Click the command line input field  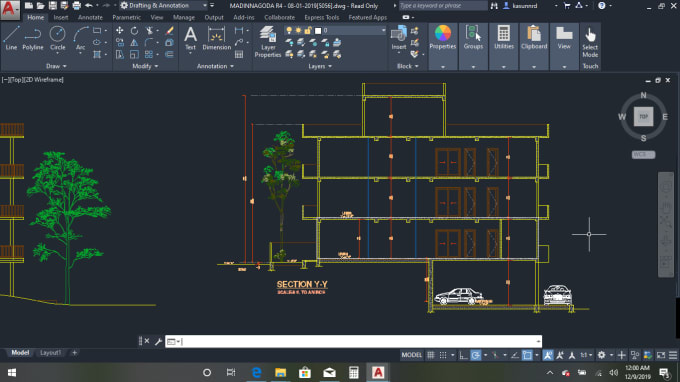(353, 342)
